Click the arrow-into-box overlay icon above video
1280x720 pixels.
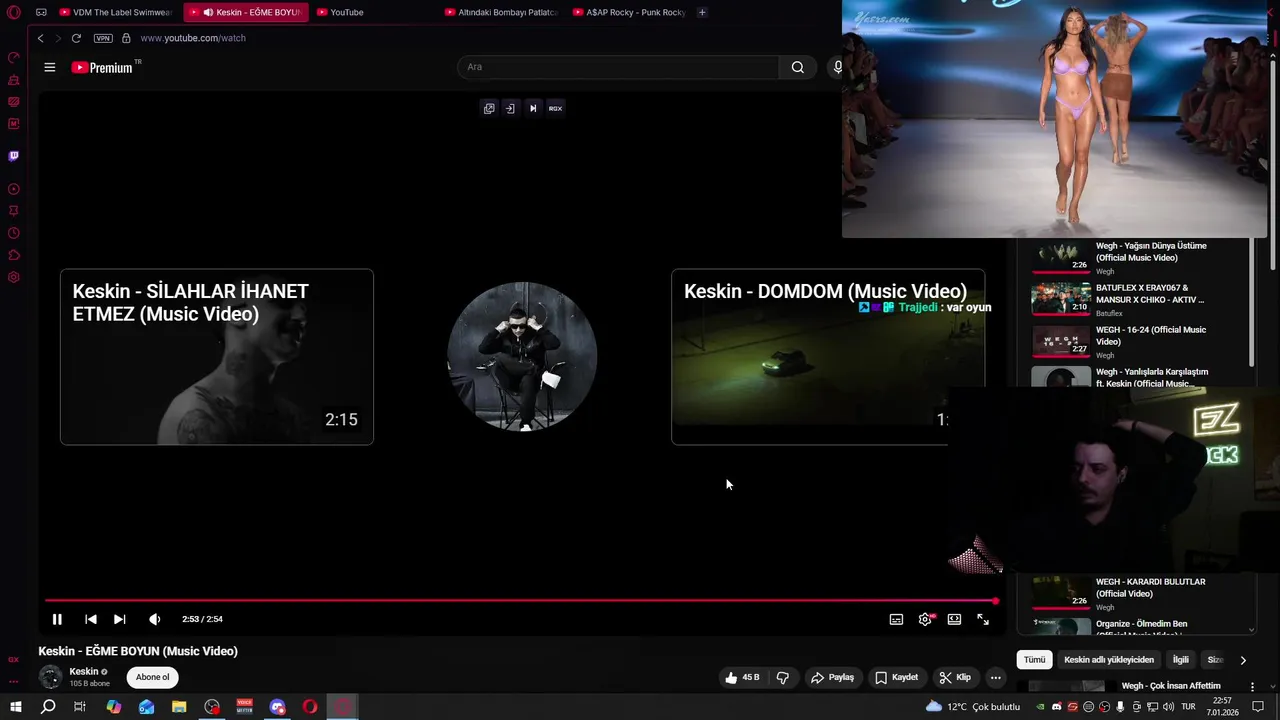coord(510,108)
